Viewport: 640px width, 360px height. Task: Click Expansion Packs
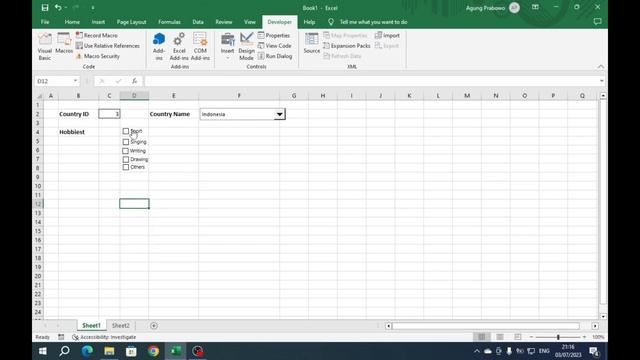[x=347, y=46]
